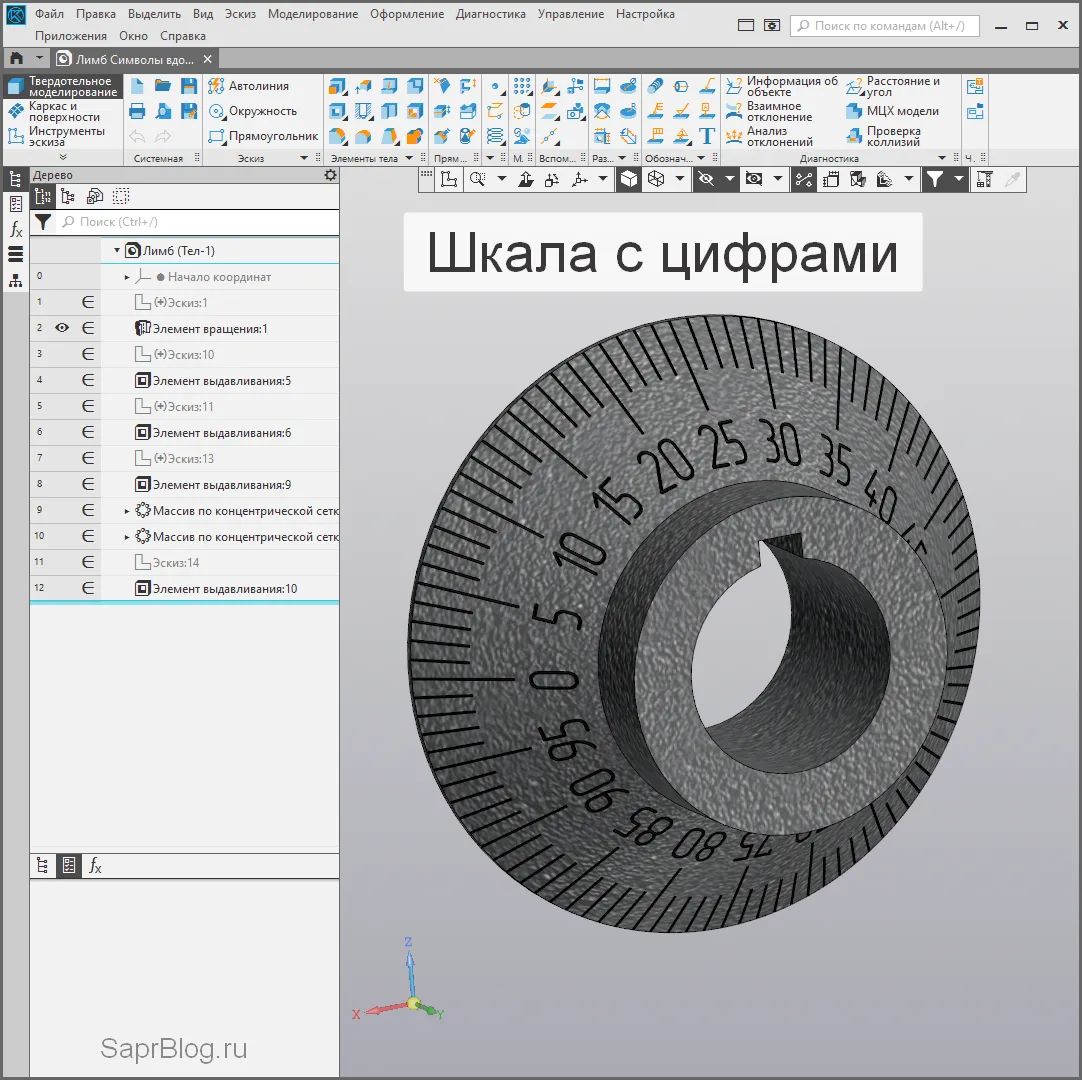Expand the Начало координат tree node

pyautogui.click(x=127, y=277)
